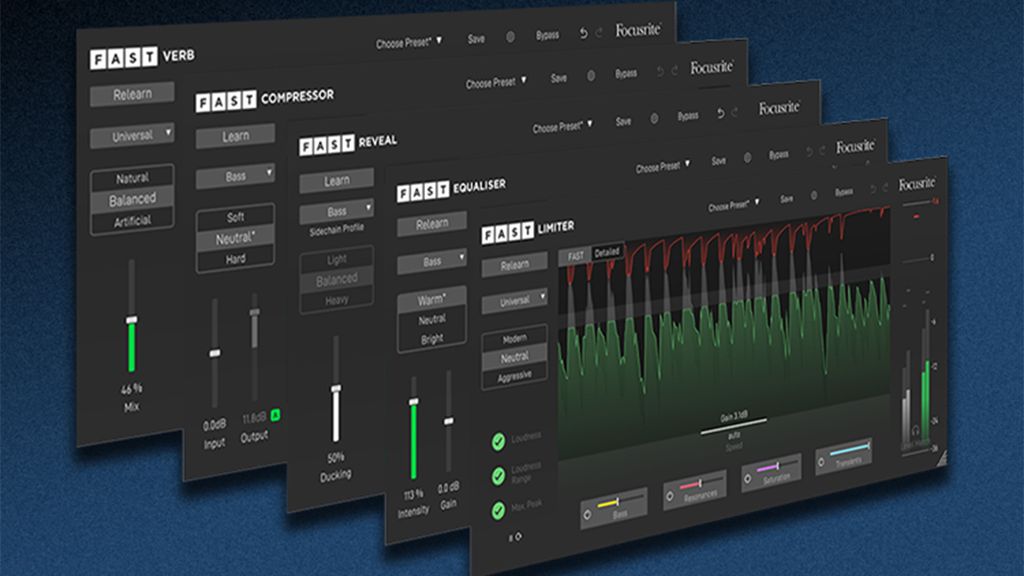Toggle the Max. Peak checkmark on FAST Limiter
The height and width of the screenshot is (576, 1024).
pos(497,511)
